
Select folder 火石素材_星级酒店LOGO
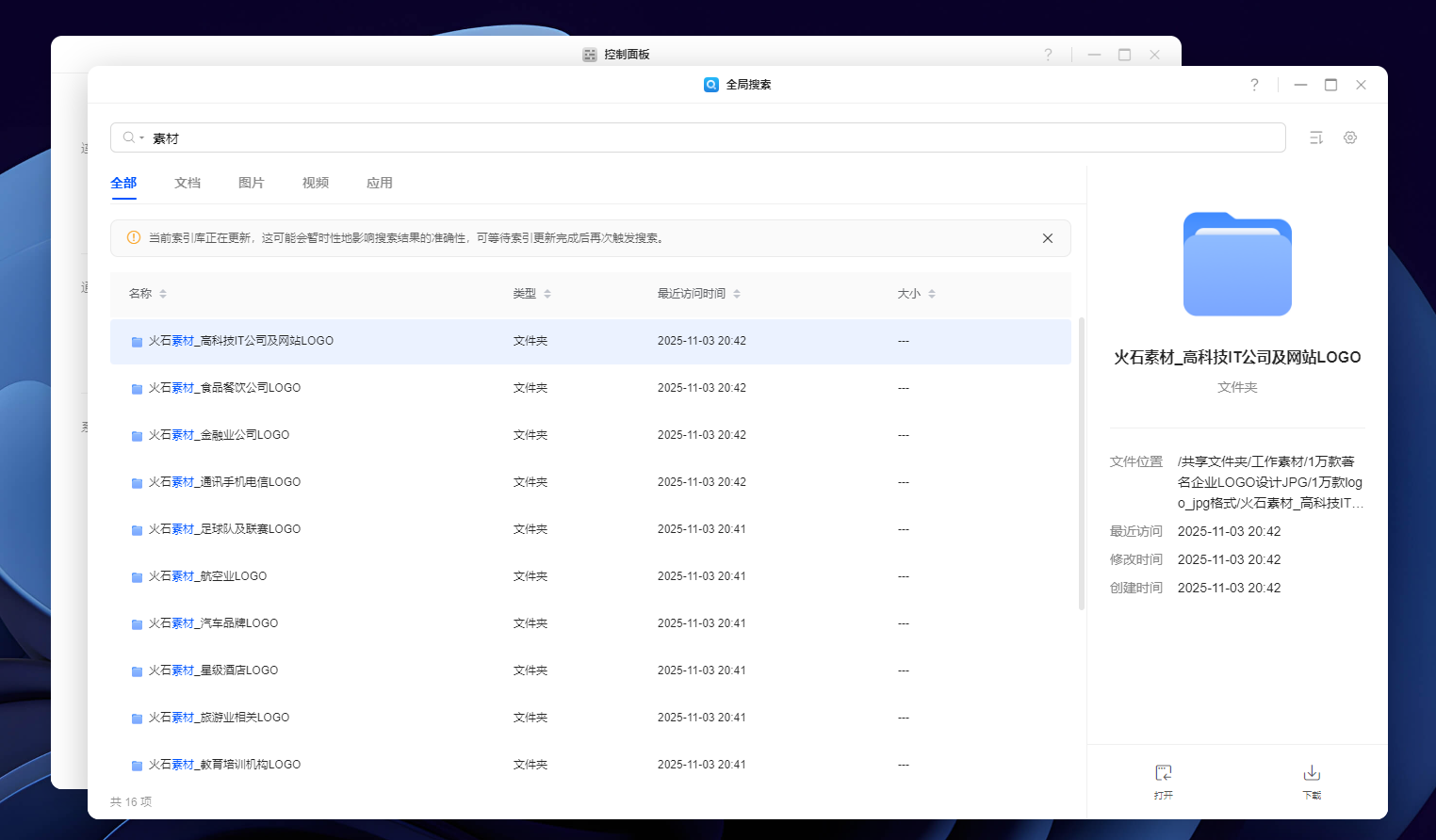[x=591, y=670]
